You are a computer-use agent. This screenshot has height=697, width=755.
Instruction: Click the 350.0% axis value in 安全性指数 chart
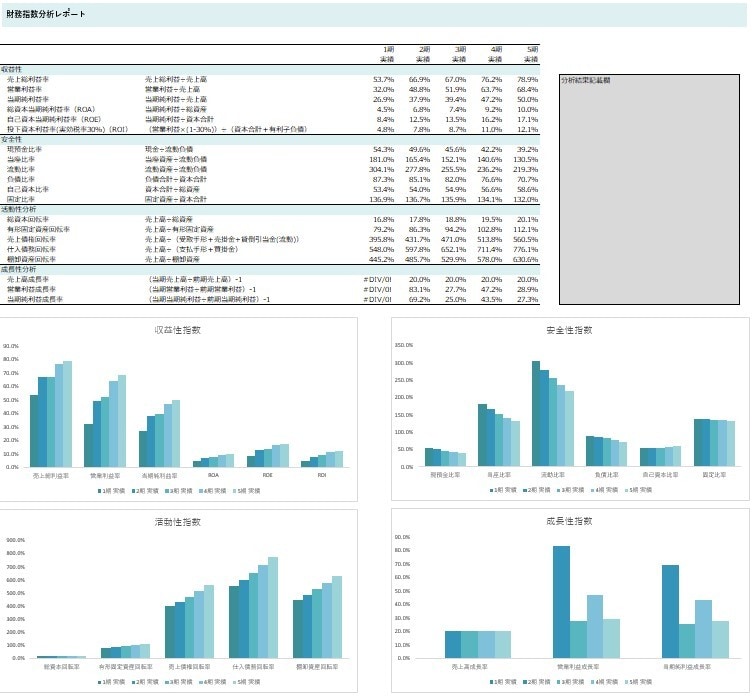point(404,345)
